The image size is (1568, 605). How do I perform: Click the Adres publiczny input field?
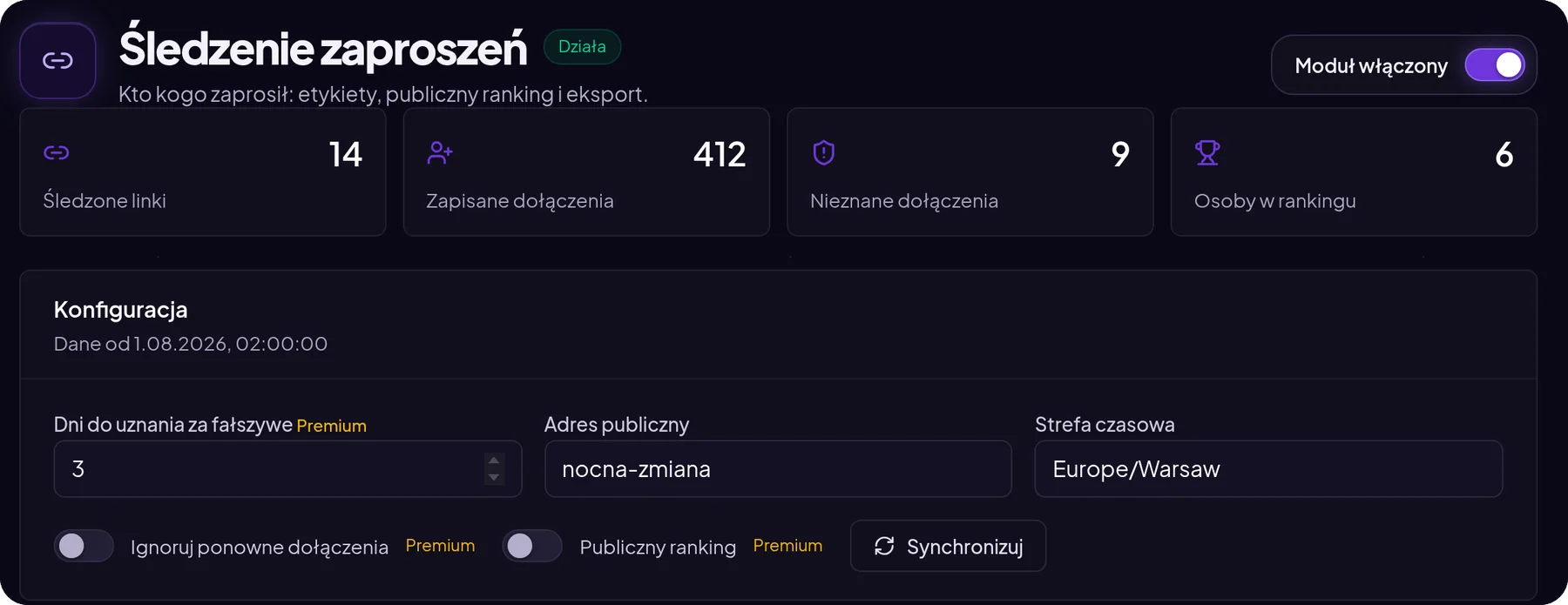(x=778, y=469)
